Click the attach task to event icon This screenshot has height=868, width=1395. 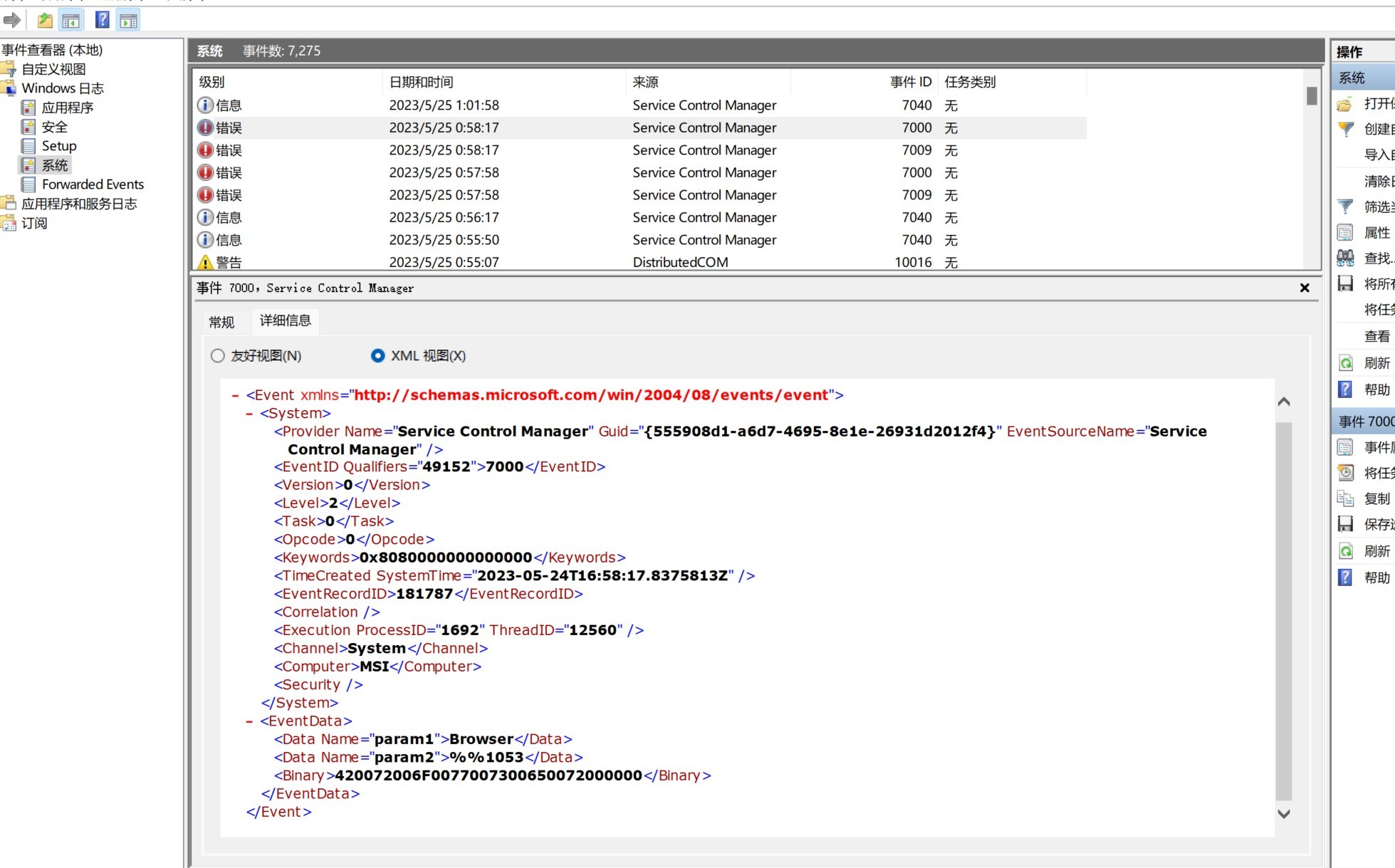tap(1345, 473)
